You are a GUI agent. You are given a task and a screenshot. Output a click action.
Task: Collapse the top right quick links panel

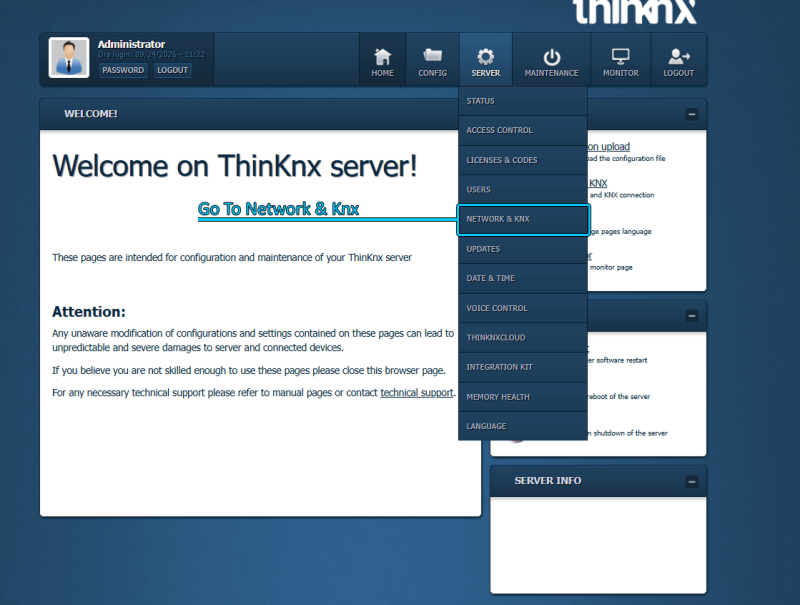coord(692,114)
